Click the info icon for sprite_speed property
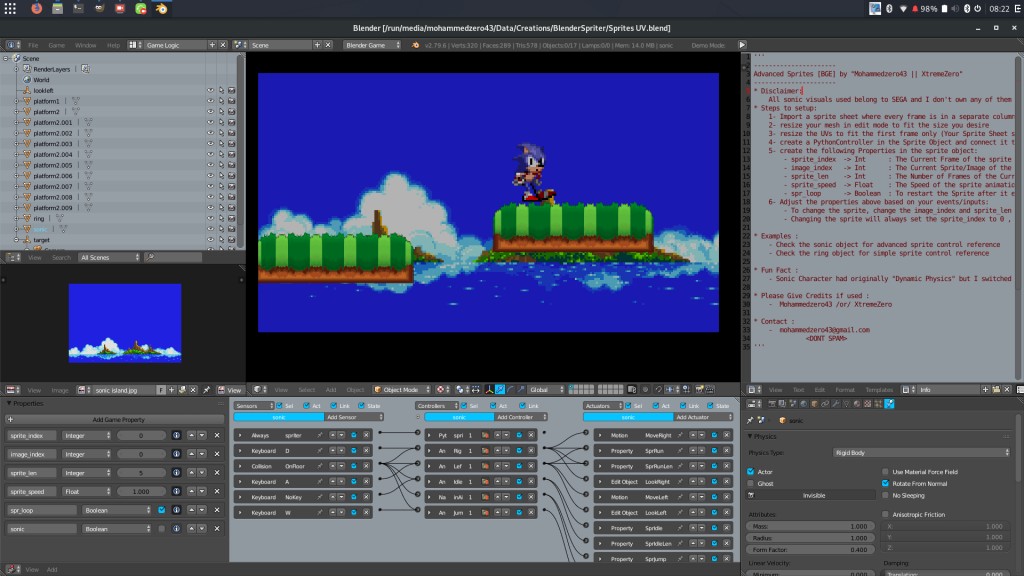 click(176, 492)
